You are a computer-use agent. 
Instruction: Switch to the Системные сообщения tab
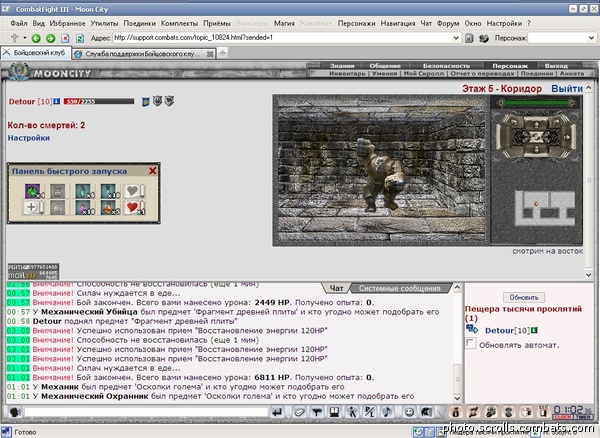pos(399,288)
